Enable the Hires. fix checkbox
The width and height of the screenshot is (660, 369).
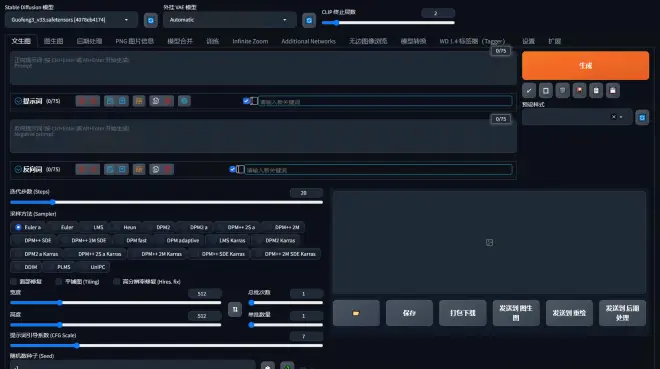tap(117, 281)
